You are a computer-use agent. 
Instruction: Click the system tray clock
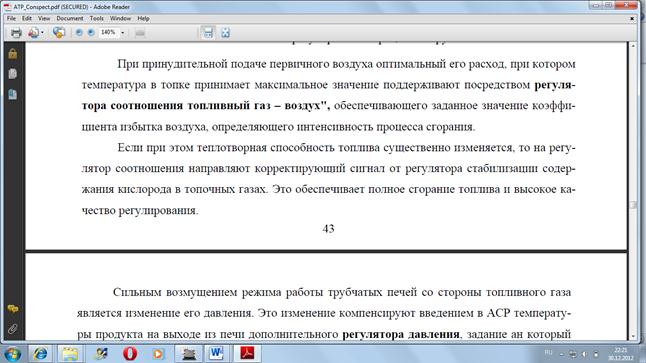pyautogui.click(x=621, y=354)
